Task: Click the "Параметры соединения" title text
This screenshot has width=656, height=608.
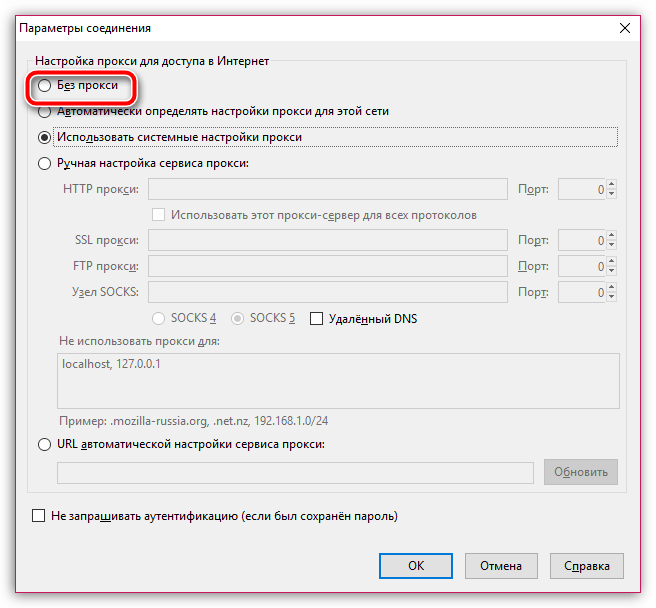Action: (85, 28)
